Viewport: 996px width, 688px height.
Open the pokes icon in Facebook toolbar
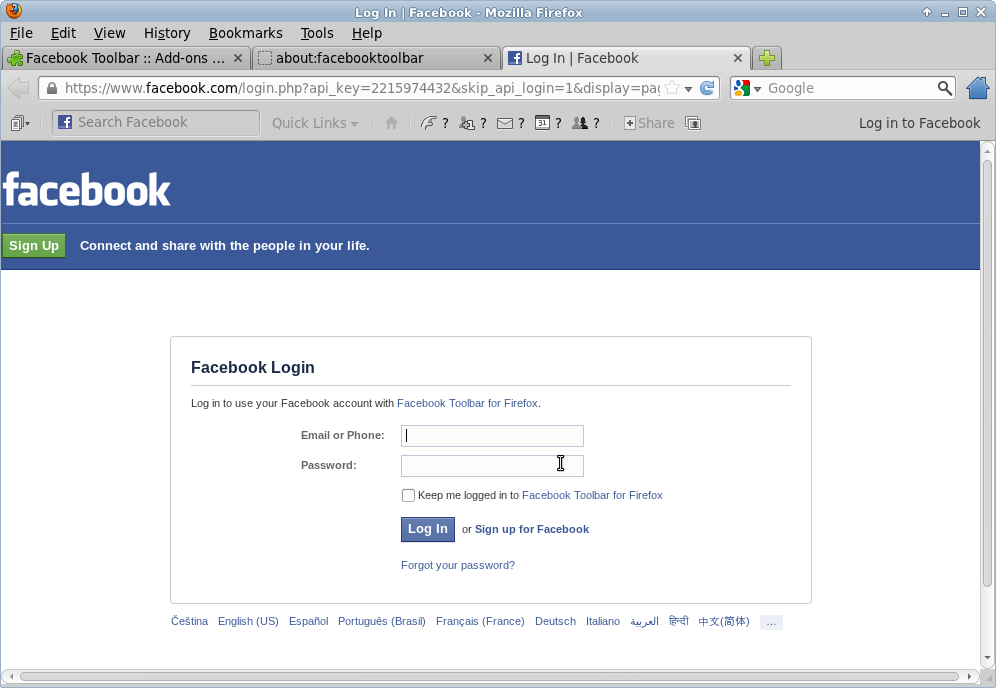(429, 123)
